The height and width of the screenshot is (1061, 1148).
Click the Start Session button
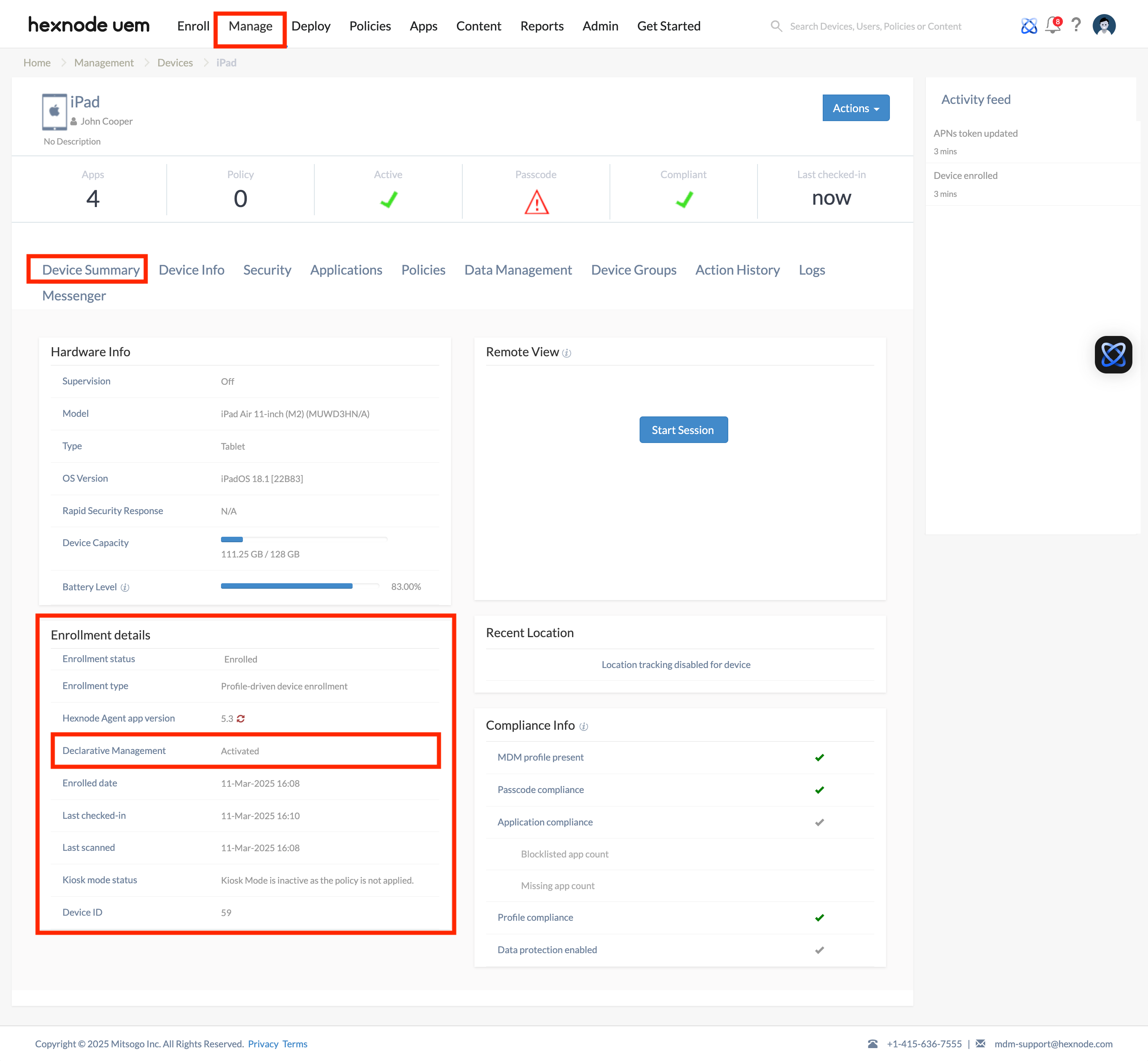tap(683, 429)
